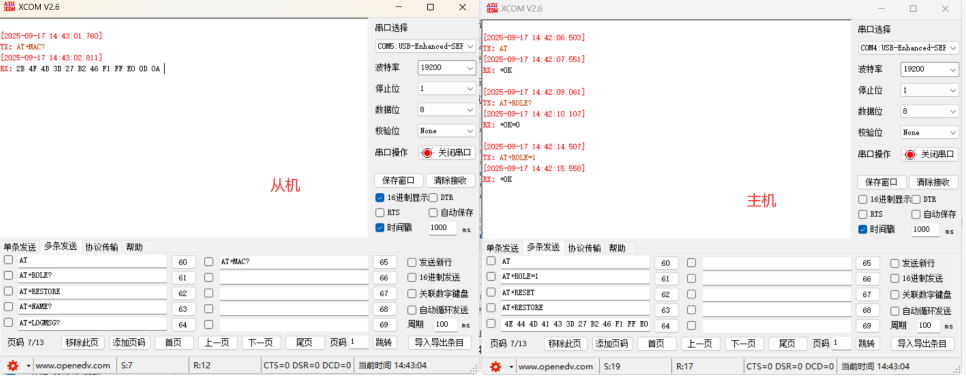Click the AT+LOGMSG? command field in COM5 window
Image resolution: width=966 pixels, height=376 pixels.
pos(92,323)
